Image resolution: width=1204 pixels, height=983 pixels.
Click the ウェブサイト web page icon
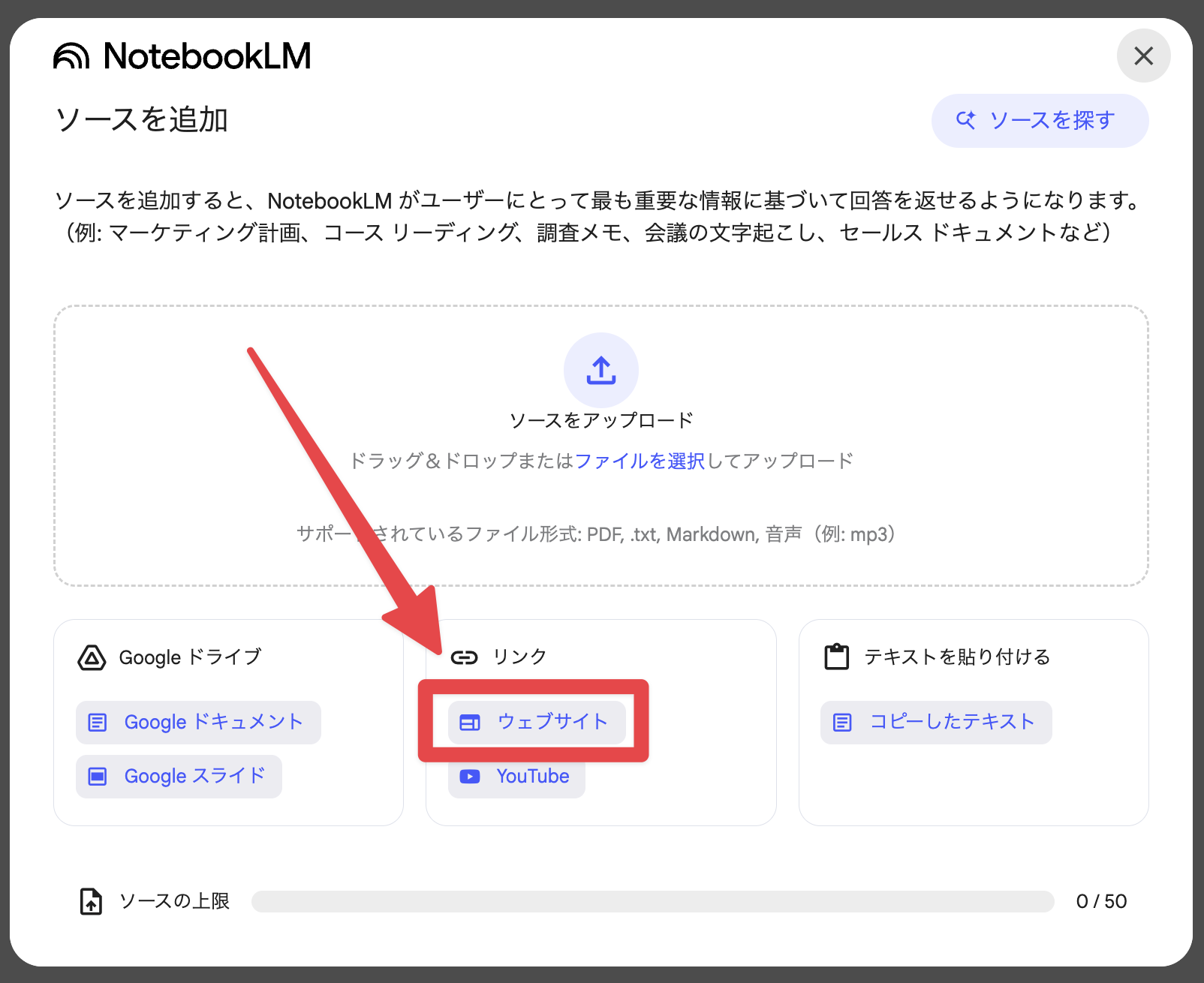pos(470,723)
